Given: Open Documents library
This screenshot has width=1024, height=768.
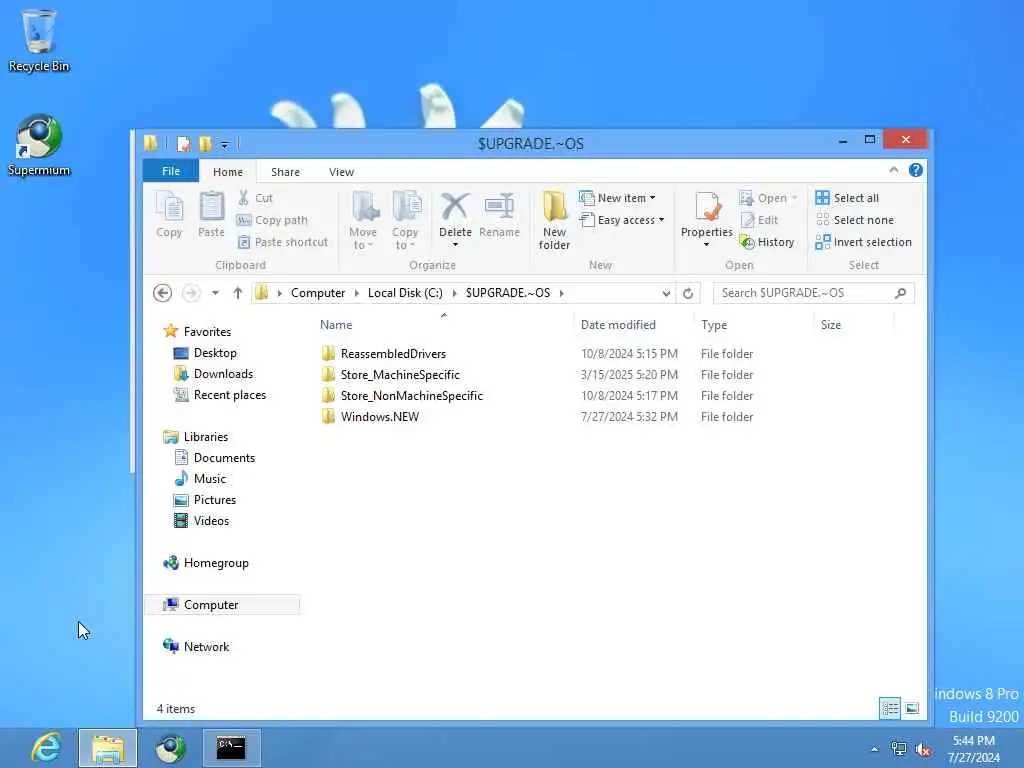Looking at the screenshot, I should coord(214,458).
